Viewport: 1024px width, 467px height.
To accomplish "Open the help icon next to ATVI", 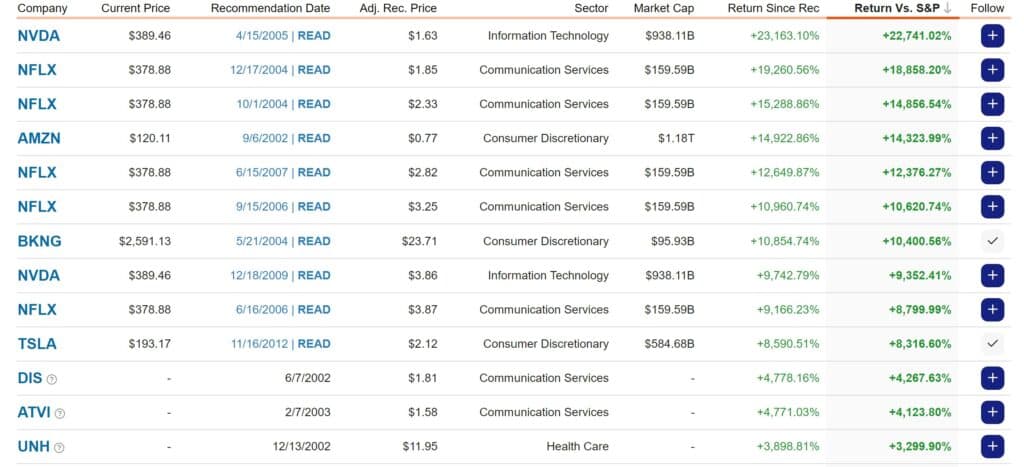I will [x=60, y=413].
